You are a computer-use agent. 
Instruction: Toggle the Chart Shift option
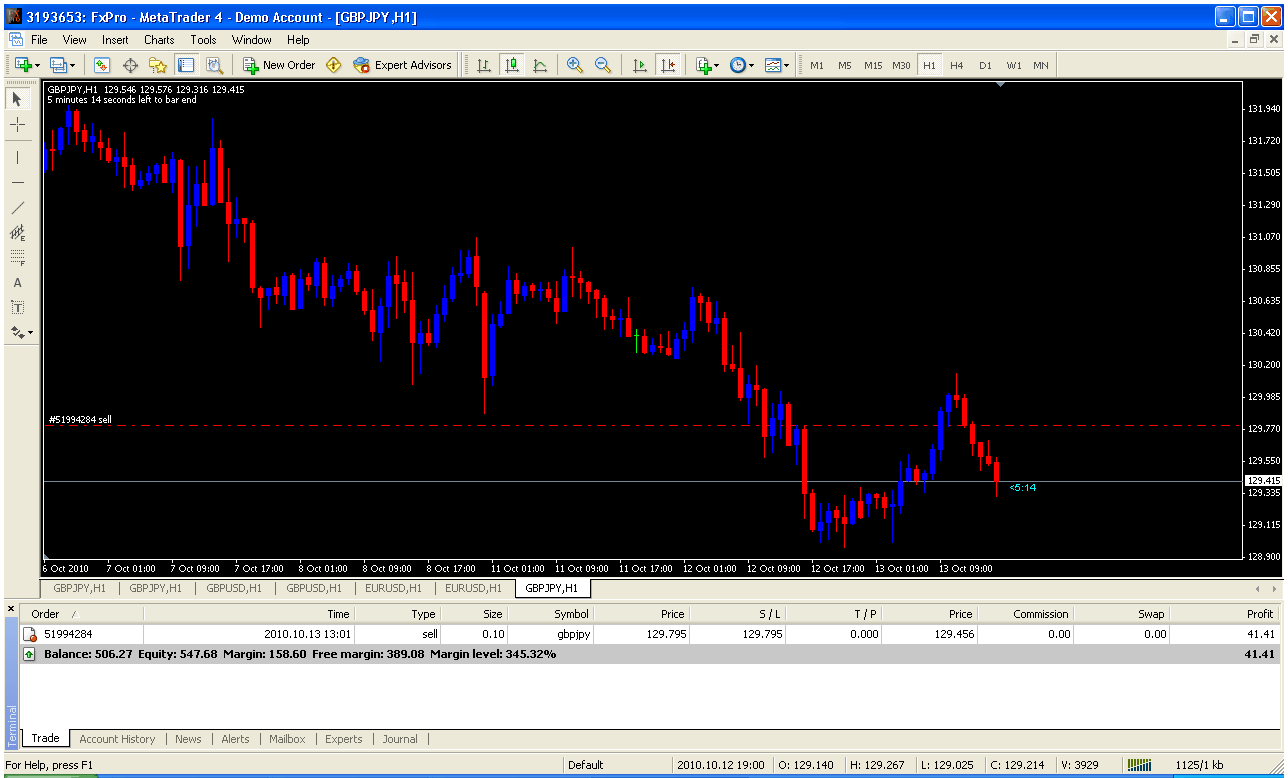tap(668, 65)
